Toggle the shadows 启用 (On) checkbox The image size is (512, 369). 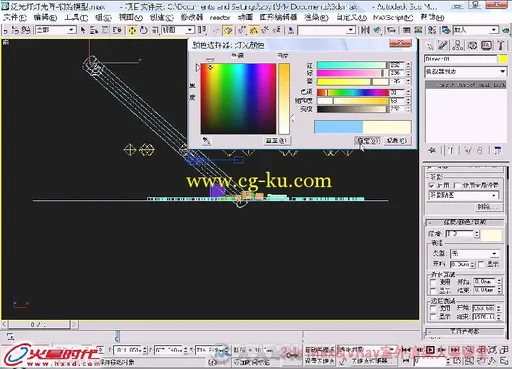coord(432,185)
